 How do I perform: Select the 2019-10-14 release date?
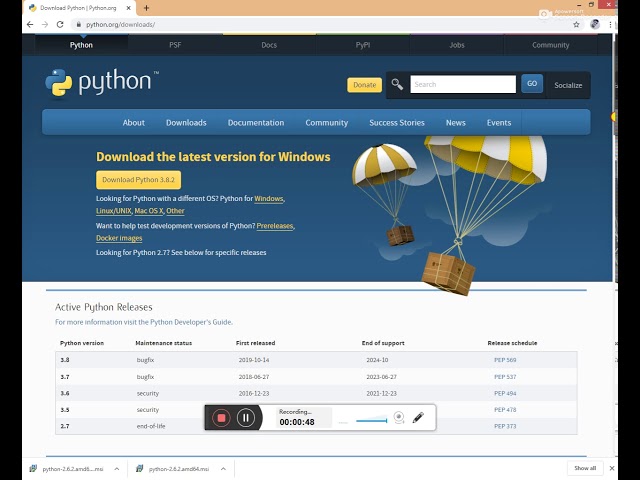click(x=254, y=360)
